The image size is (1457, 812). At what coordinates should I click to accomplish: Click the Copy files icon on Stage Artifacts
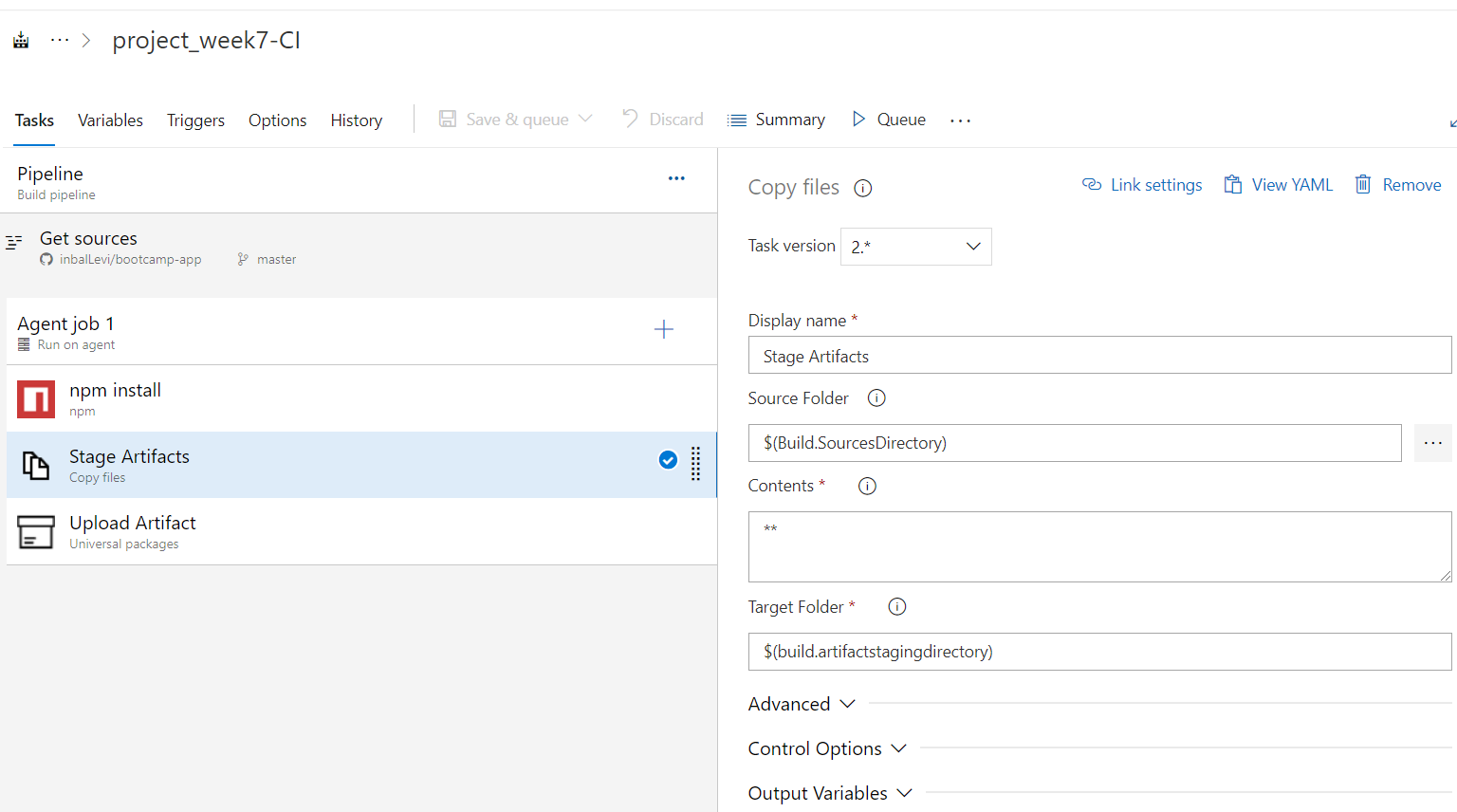click(x=35, y=465)
